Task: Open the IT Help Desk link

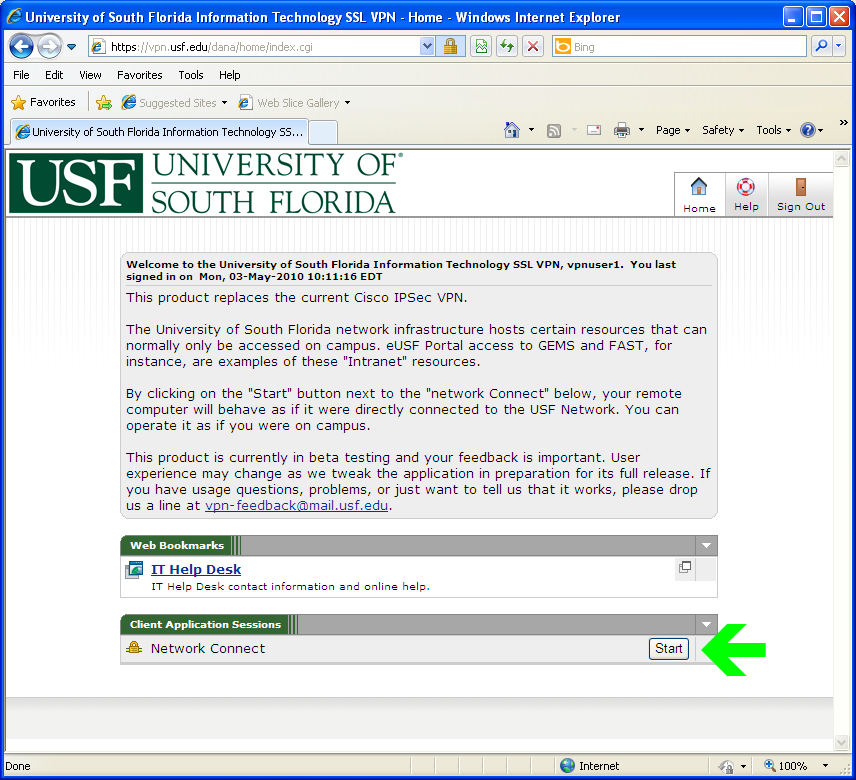Action: [195, 569]
